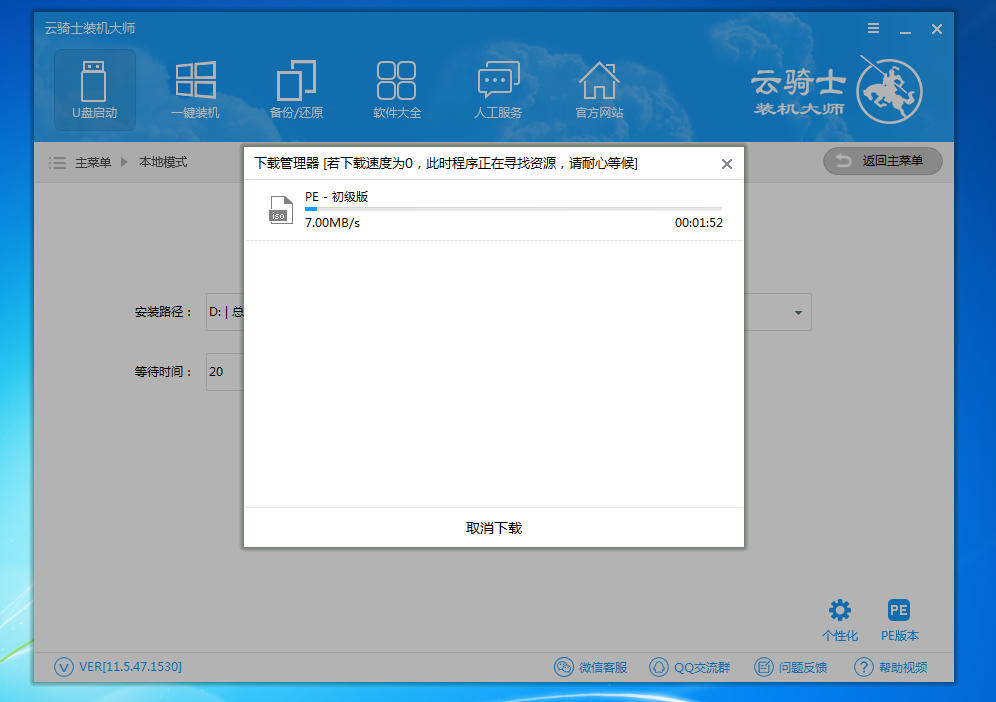Image resolution: width=996 pixels, height=702 pixels.
Task: Open 帮助视频 help
Action: tap(891, 667)
